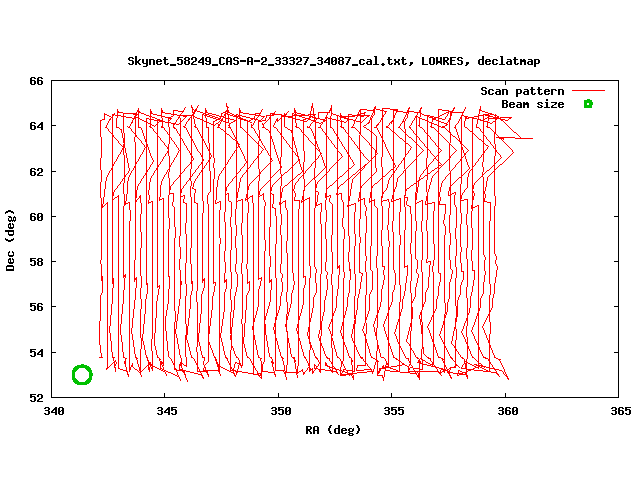Click the y-axis tick label 52
The image size is (640, 480).
36,398
